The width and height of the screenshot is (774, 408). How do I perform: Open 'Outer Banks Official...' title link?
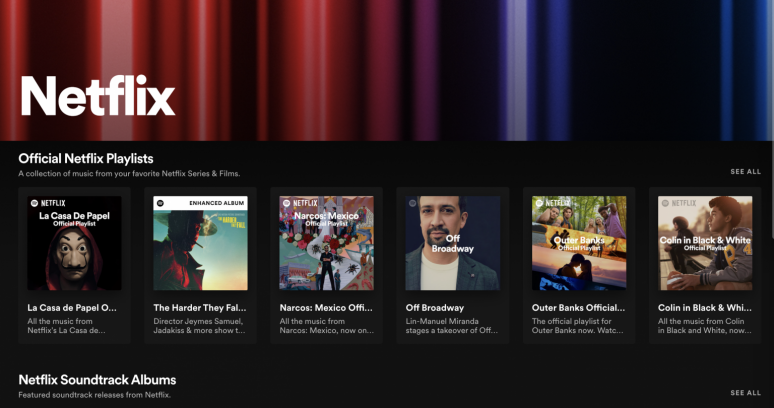coord(577,308)
